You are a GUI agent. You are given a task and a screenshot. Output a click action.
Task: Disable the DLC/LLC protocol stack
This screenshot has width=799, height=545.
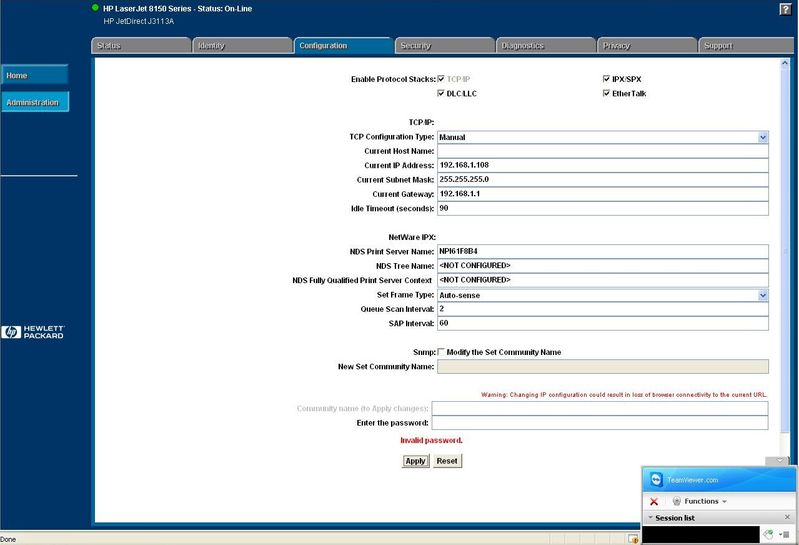click(441, 93)
